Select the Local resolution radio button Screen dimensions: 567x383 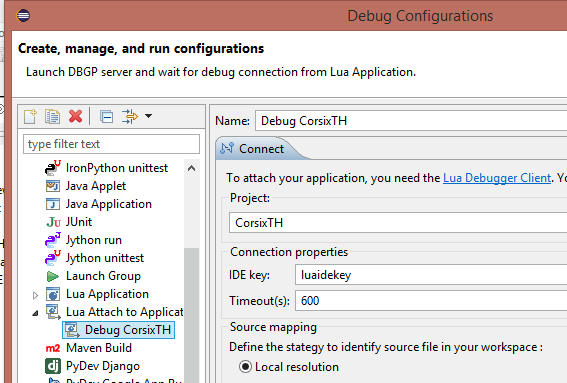pos(245,367)
